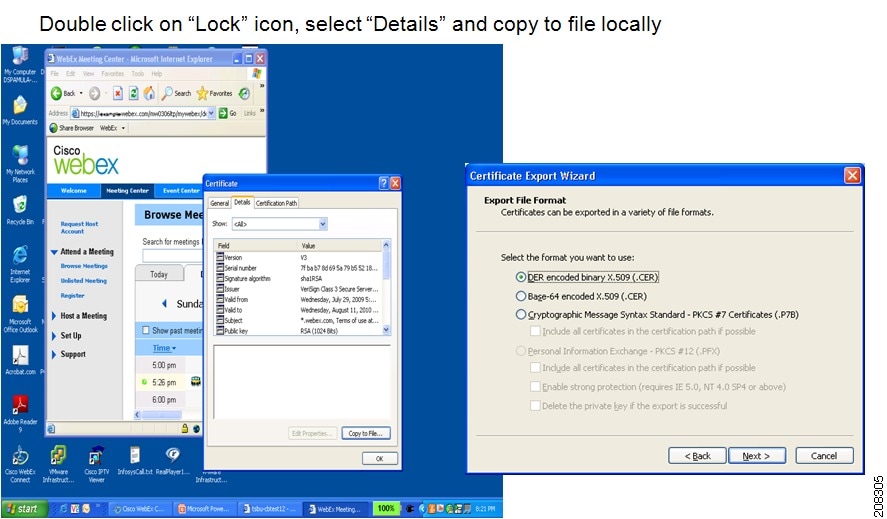Image resolution: width=887 pixels, height=519 pixels.
Task: Open the Meeting Center tab
Action: point(127,191)
